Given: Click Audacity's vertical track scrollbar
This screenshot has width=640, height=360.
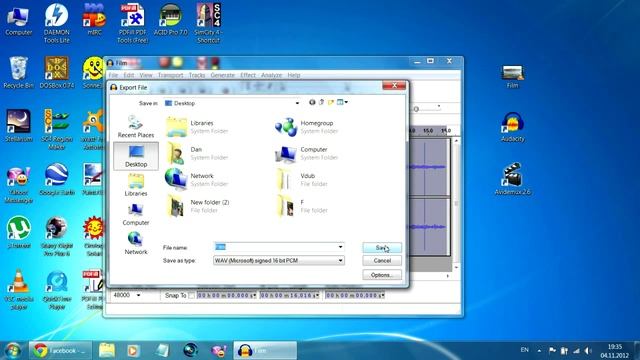Looking at the screenshot, I should point(456,203).
